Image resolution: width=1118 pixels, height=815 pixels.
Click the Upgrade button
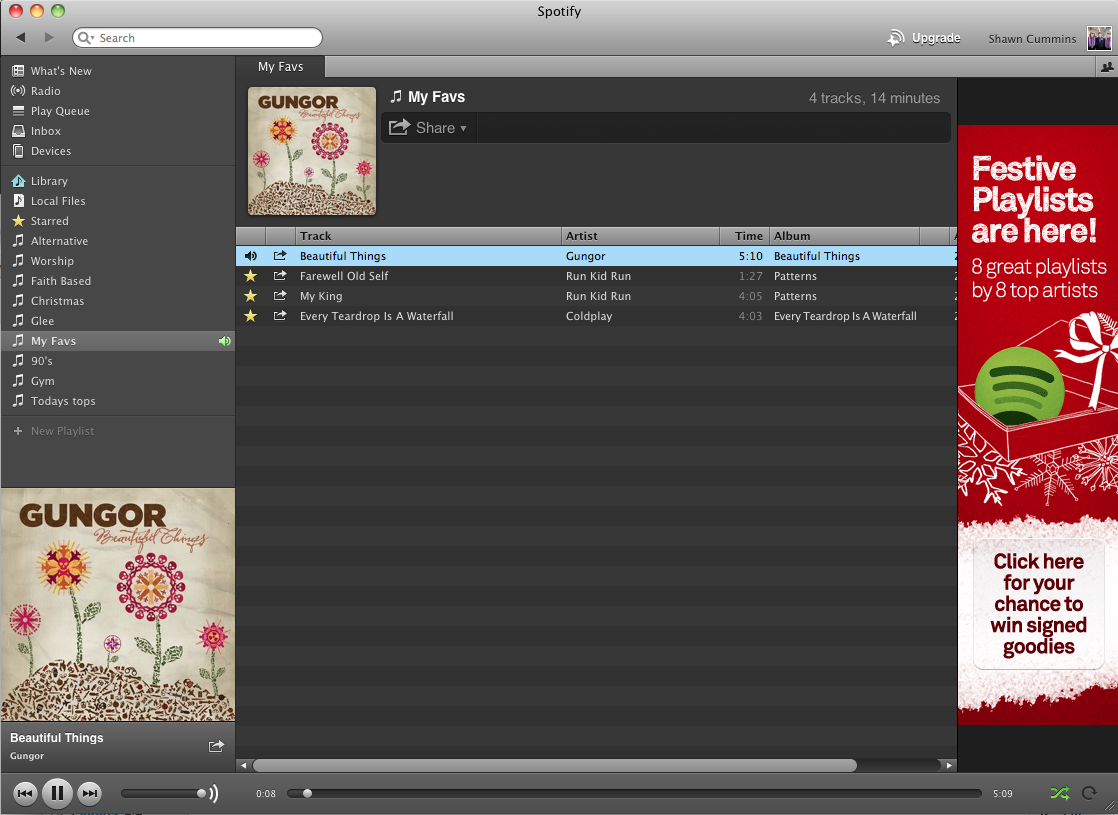point(924,38)
